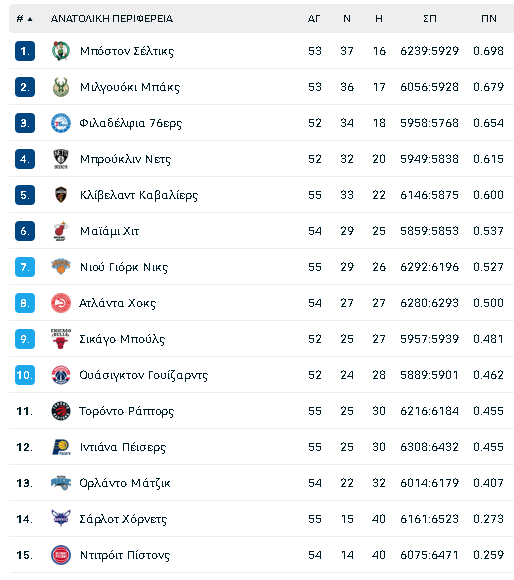Click the Boston Celtics team logo
The image size is (514, 580).
pos(61,51)
